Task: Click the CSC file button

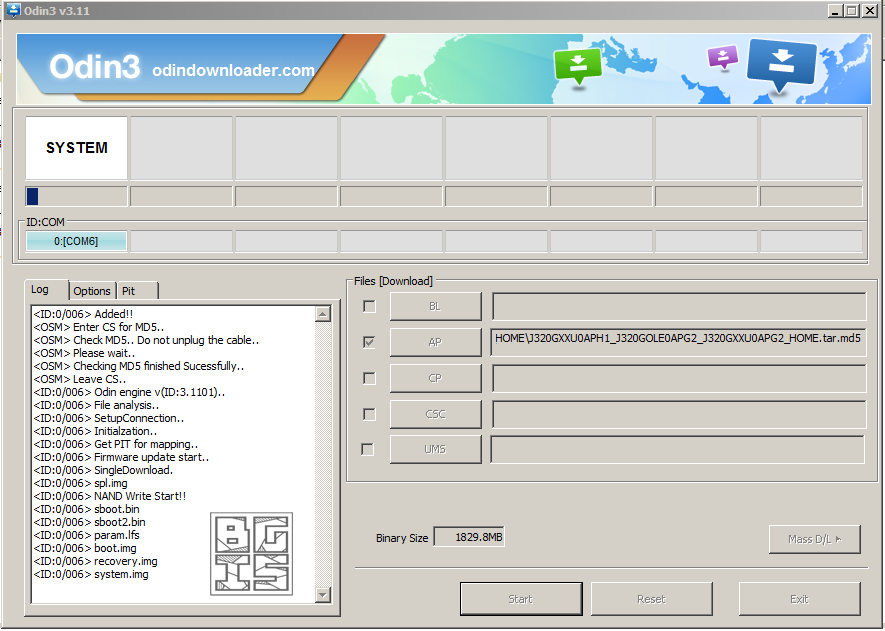Action: tap(435, 414)
